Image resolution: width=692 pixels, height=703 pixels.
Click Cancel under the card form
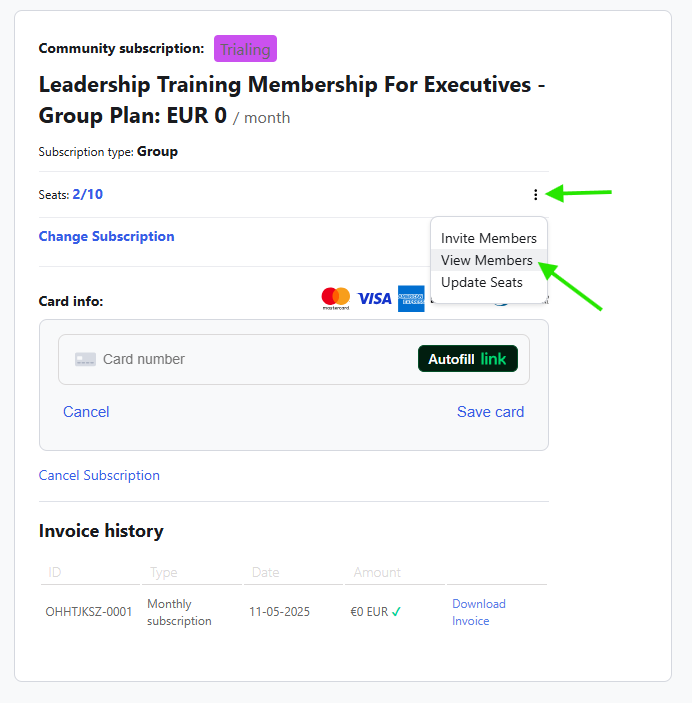[x=86, y=412]
